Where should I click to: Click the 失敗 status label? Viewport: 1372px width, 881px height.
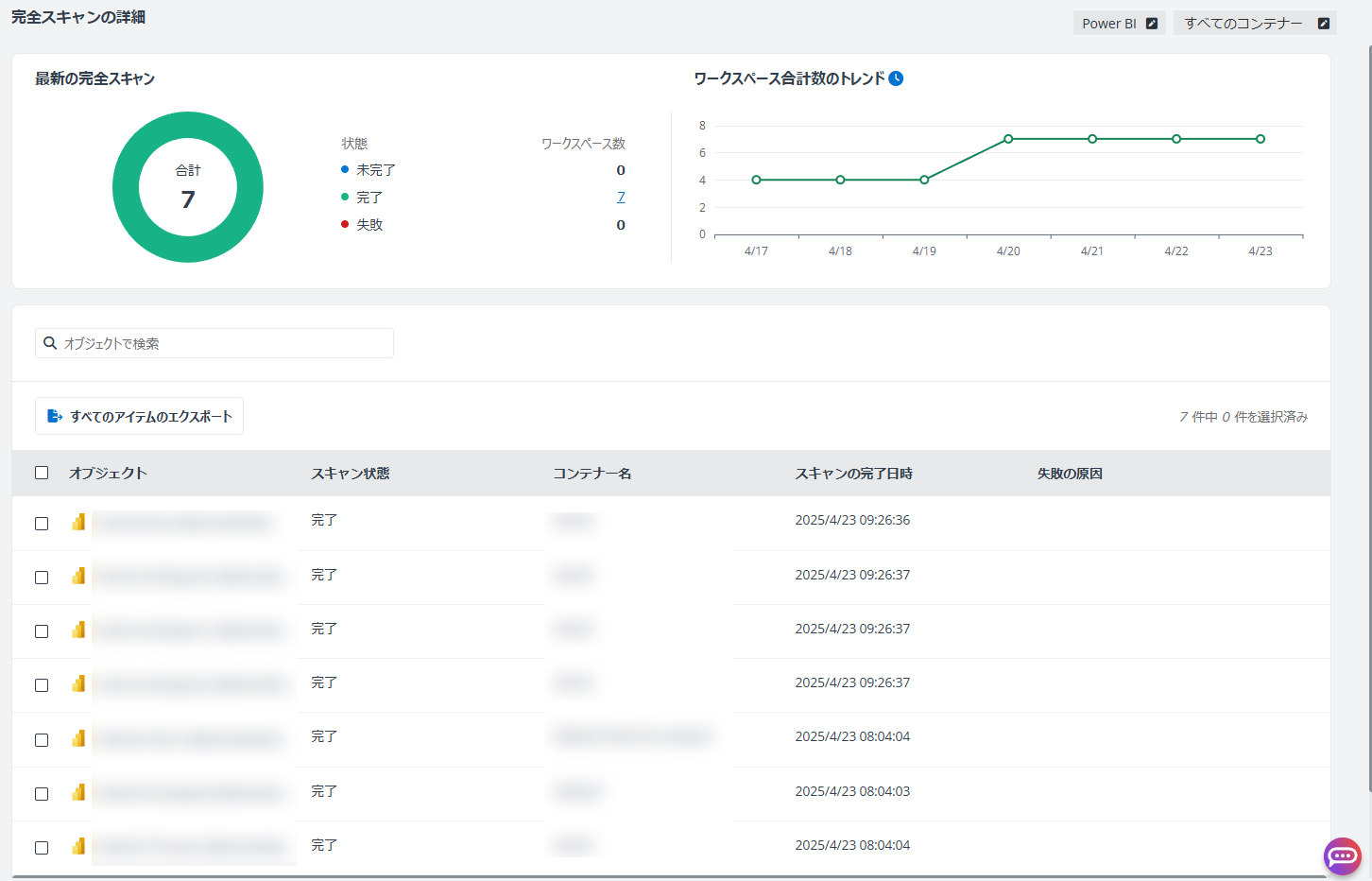[x=369, y=224]
